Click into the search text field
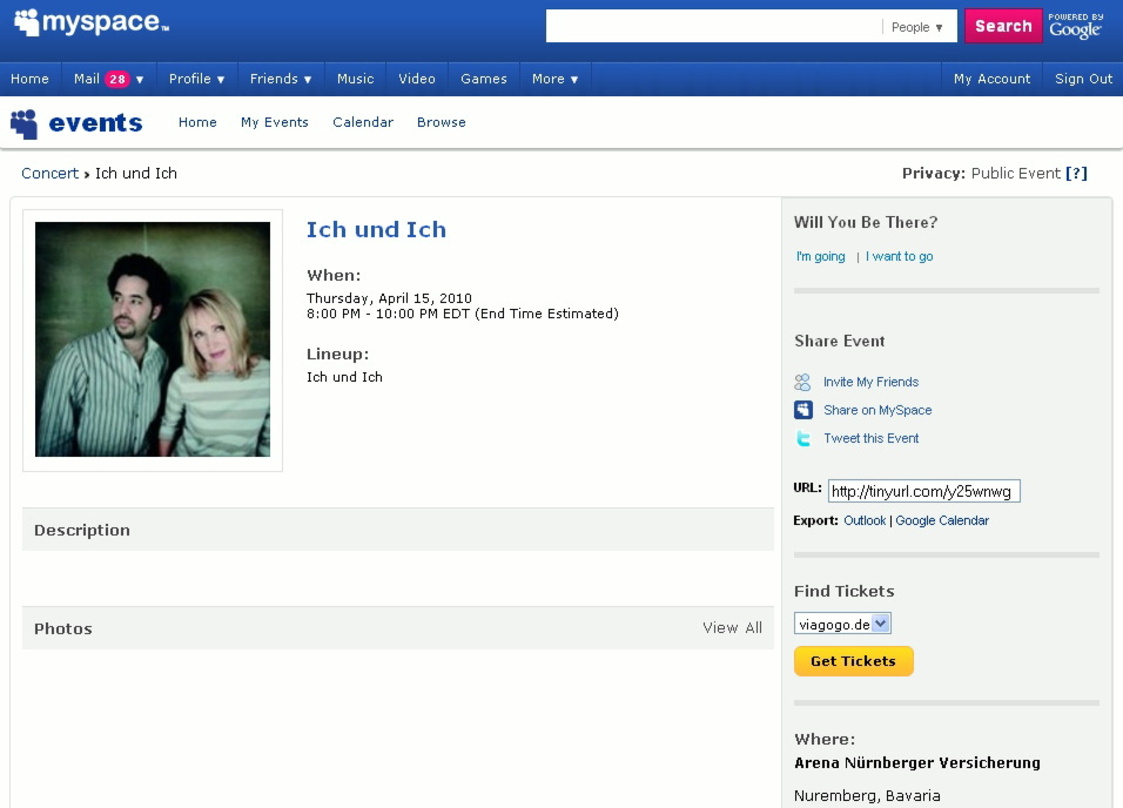 tap(714, 27)
